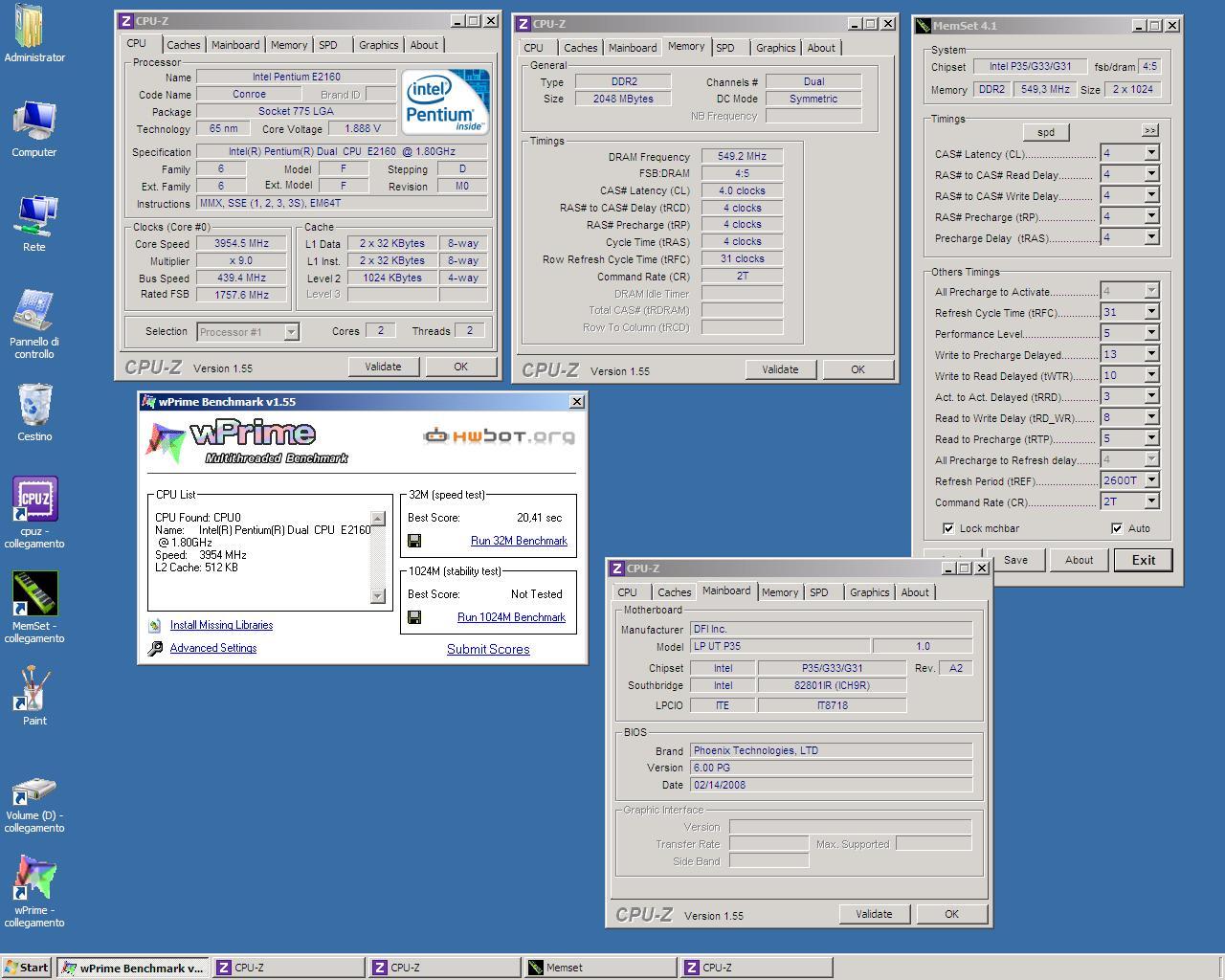
Task: Switch to wPrime Benchmark in the taskbar
Action: 132,968
